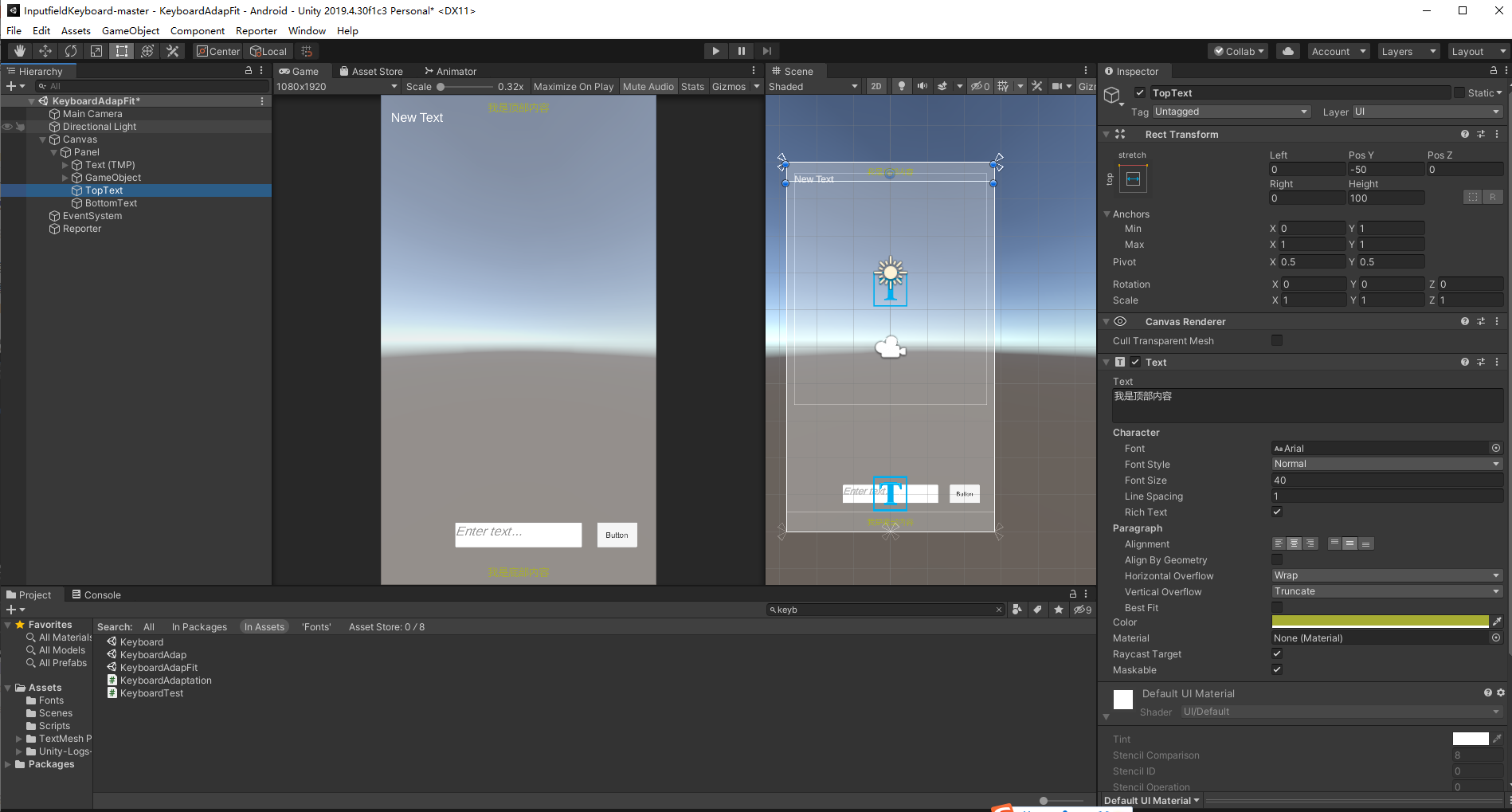Switch to the Asset Store tab

(x=371, y=71)
